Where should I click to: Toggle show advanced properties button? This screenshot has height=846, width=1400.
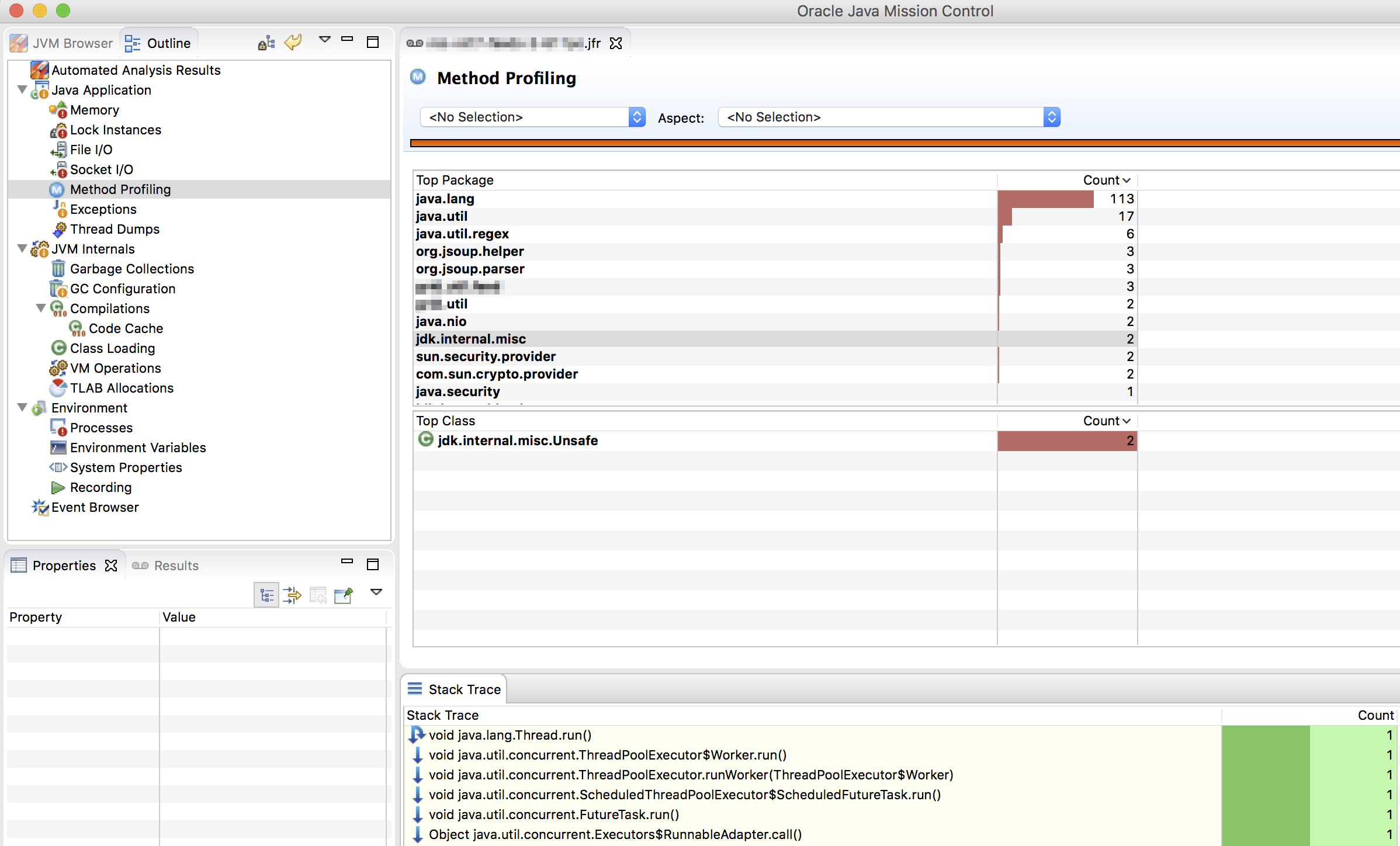[292, 595]
